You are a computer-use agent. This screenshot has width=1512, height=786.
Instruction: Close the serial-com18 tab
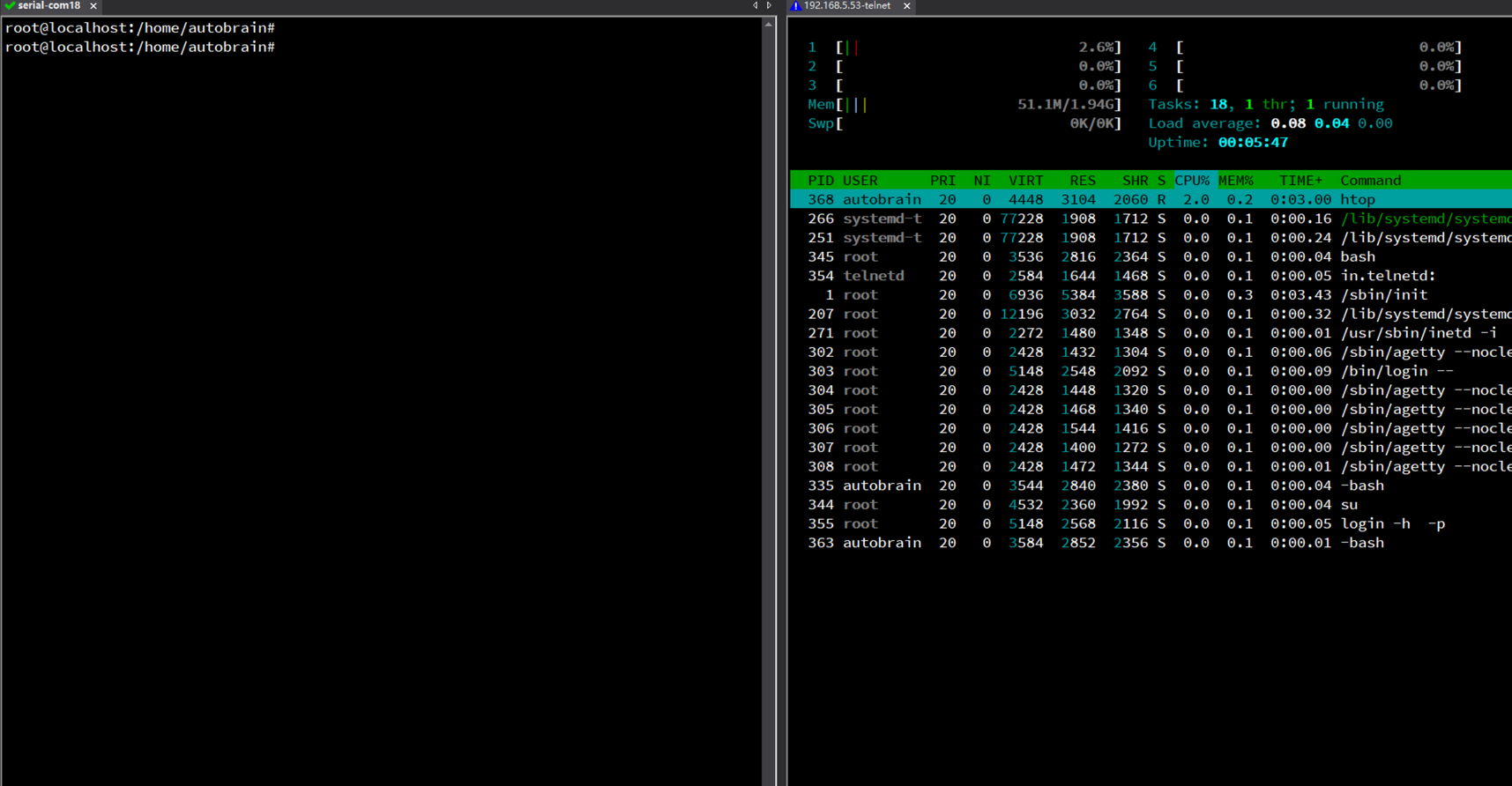(93, 6)
